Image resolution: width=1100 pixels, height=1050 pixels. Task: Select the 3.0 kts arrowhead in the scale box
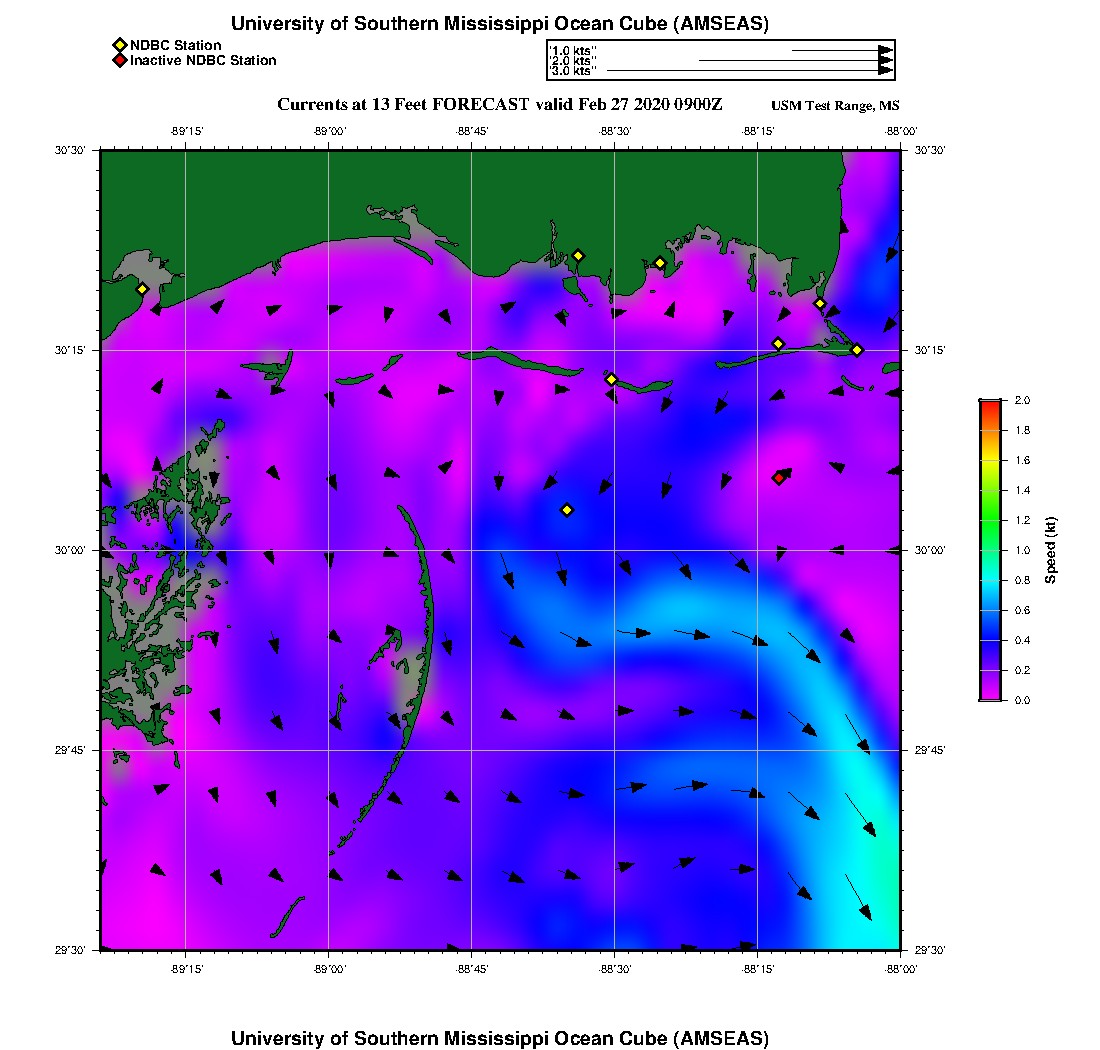(885, 71)
